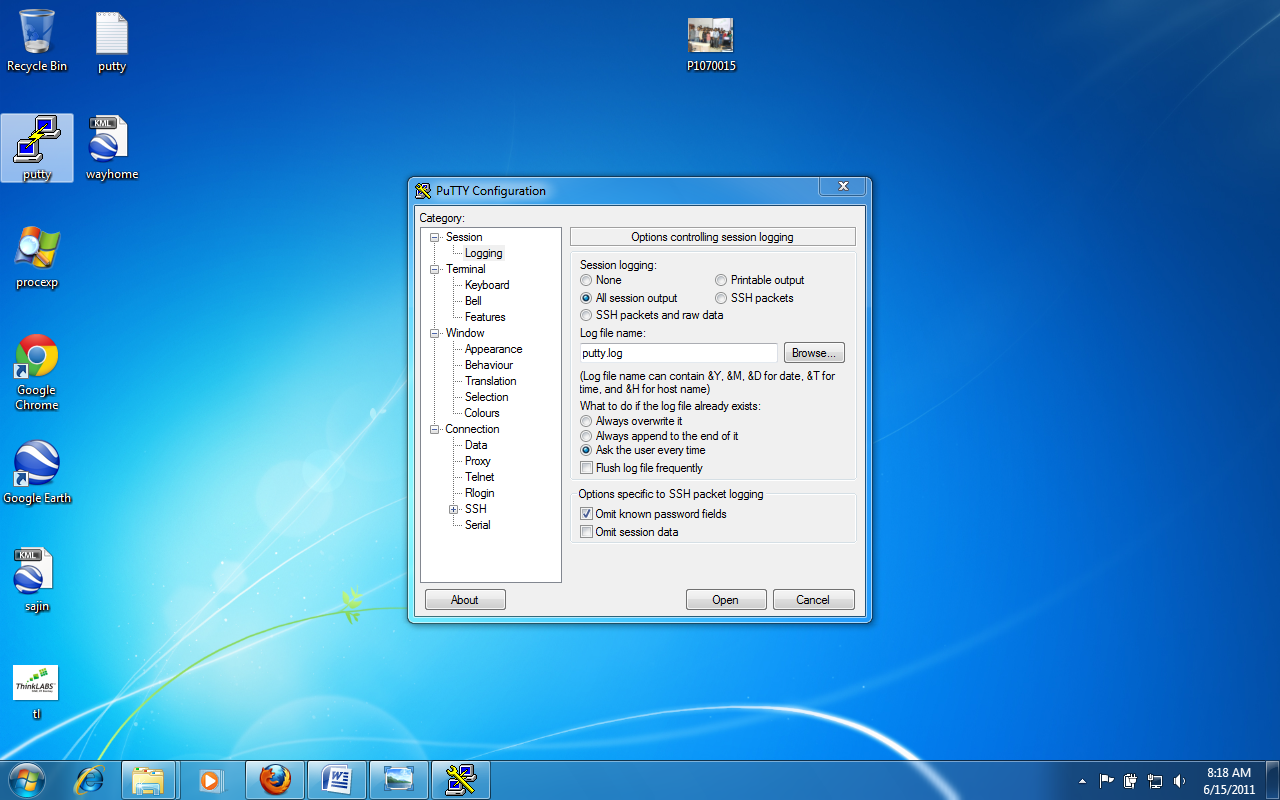Select Serial category in tree
Screen dimensions: 1280x800
(x=478, y=525)
